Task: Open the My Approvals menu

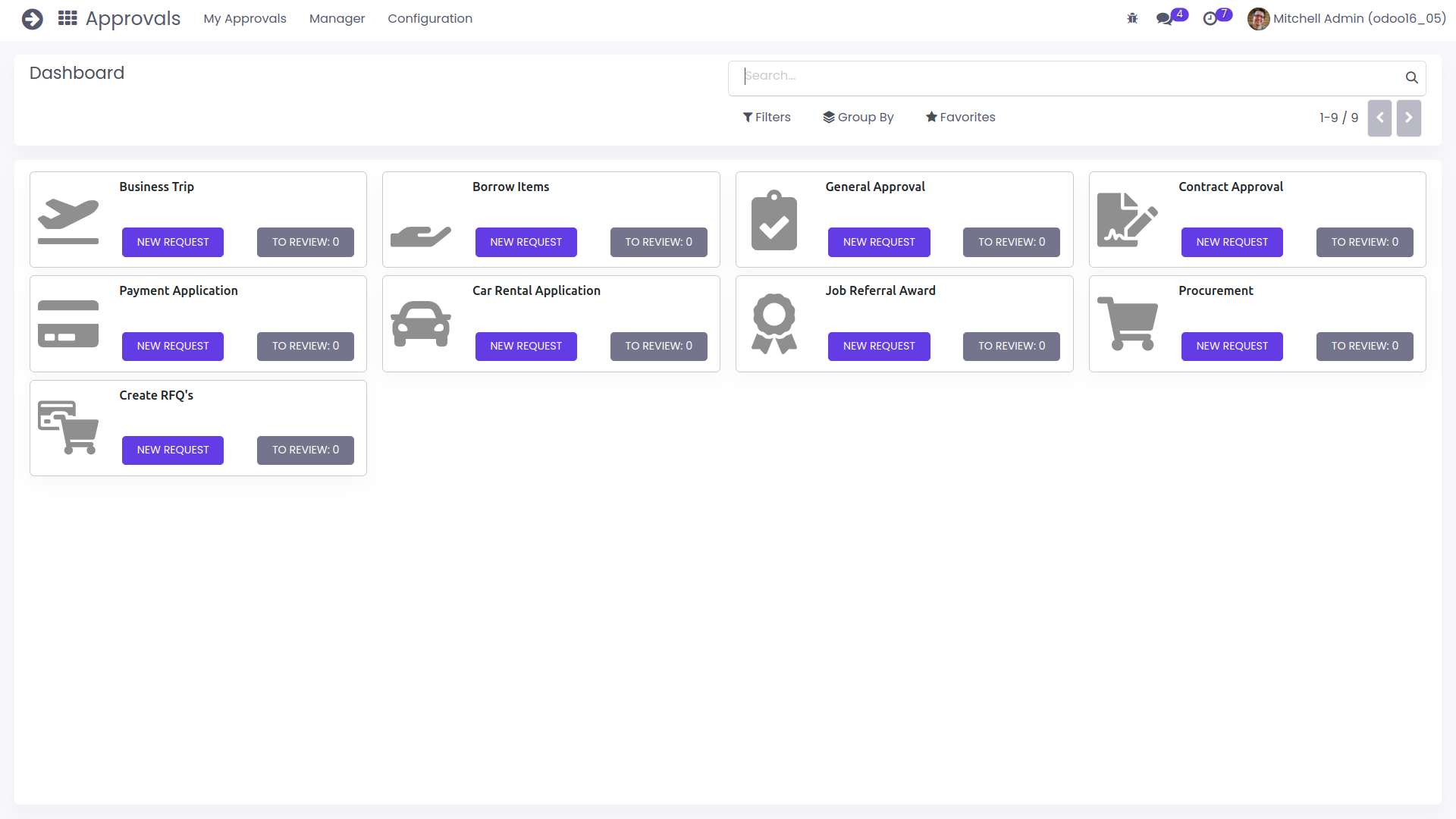Action: point(245,18)
